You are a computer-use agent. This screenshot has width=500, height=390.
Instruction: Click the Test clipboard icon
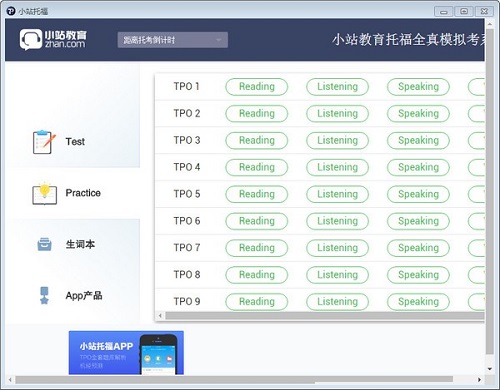[44, 142]
